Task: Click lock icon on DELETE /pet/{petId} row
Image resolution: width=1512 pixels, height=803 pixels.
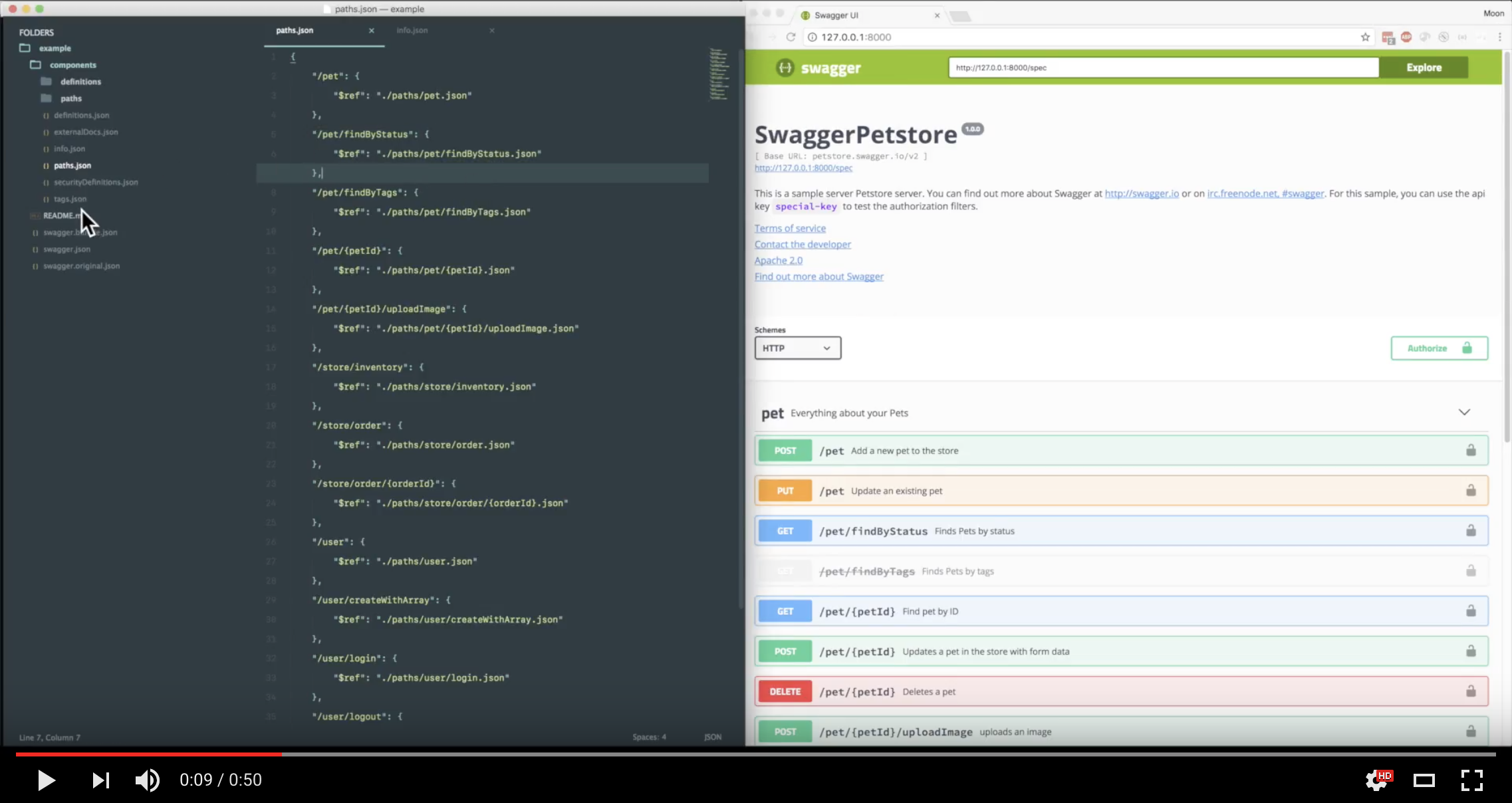Action: [x=1471, y=691]
